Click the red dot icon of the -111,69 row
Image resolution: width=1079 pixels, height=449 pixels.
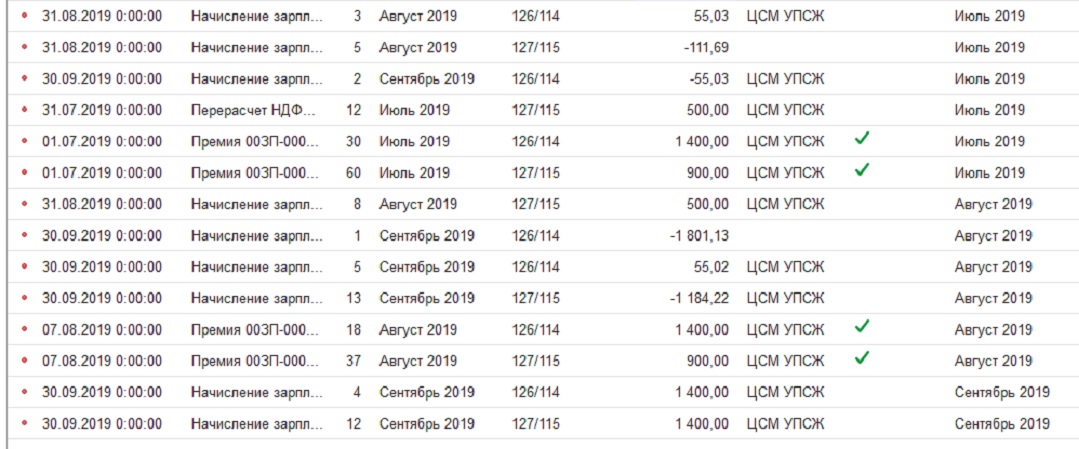(25, 47)
